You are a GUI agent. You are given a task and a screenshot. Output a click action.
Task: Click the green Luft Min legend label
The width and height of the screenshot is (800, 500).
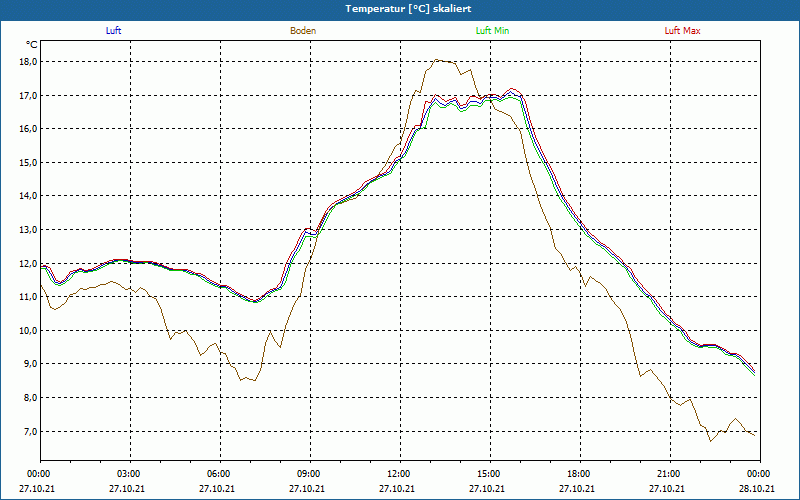pos(492,31)
